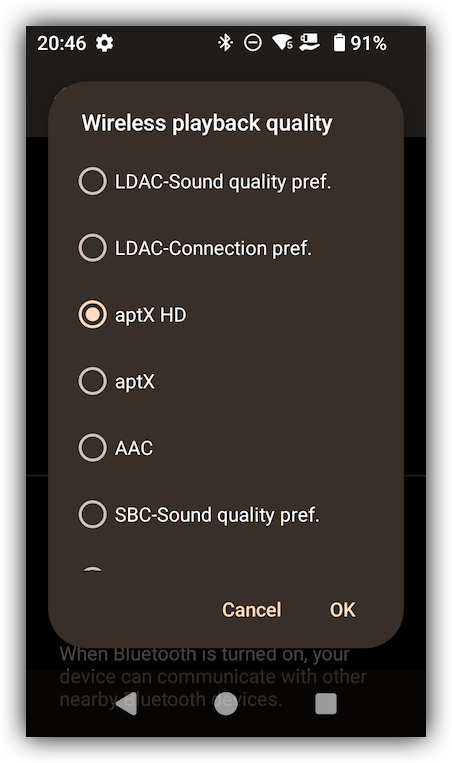
Task: Tap the Bluetooth status icon
Action: pyautogui.click(x=225, y=43)
